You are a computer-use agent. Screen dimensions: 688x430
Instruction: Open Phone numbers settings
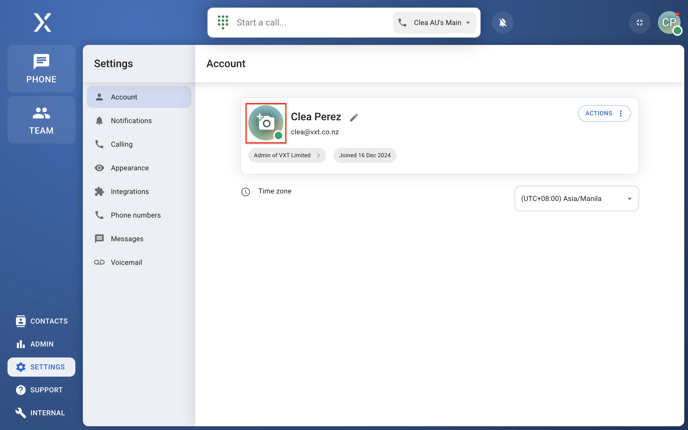139,215
